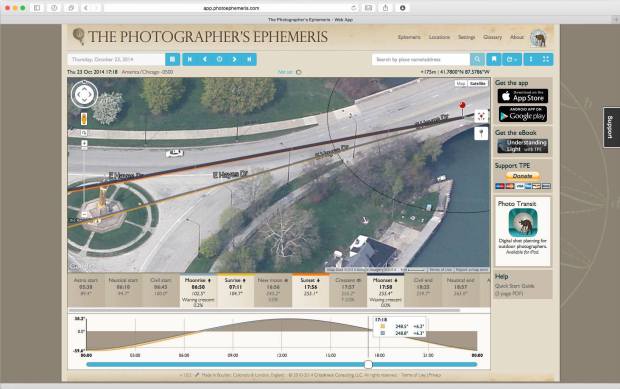Pick up the Street View pegman
Screen dimensions: 620x389
[x=84, y=119]
